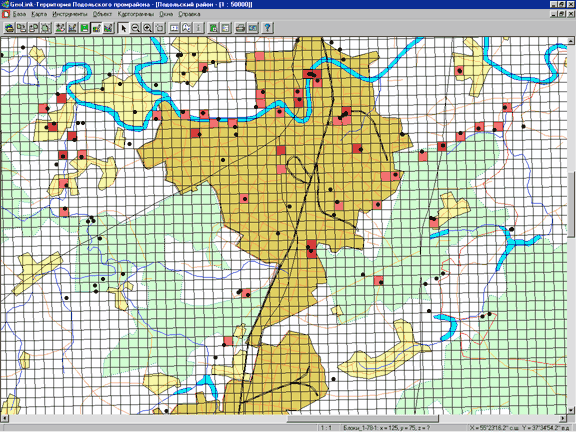Click the fifth toolbar chart icon
This screenshot has height=432, width=576.
(60, 28)
